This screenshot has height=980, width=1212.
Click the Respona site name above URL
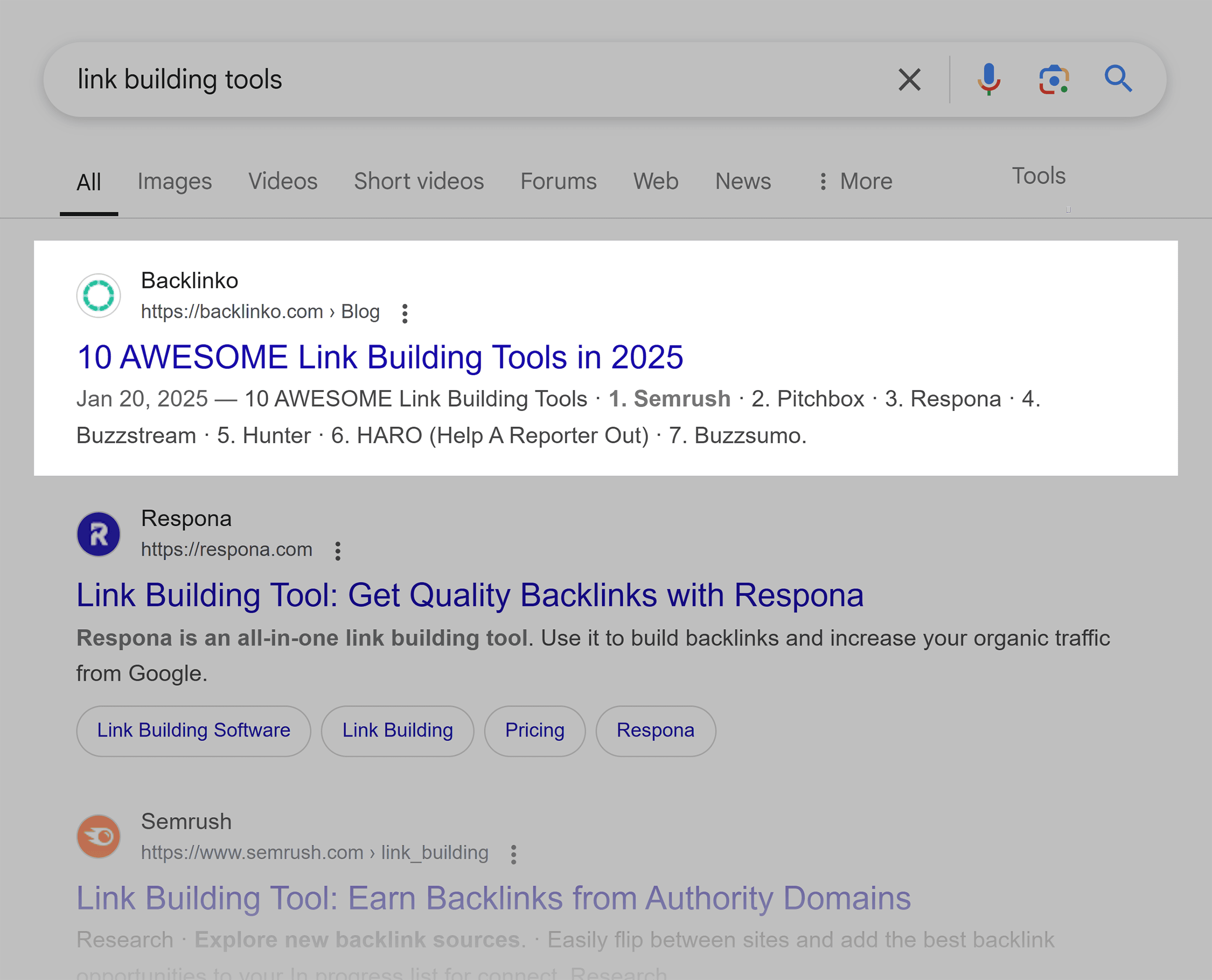pyautogui.click(x=186, y=519)
